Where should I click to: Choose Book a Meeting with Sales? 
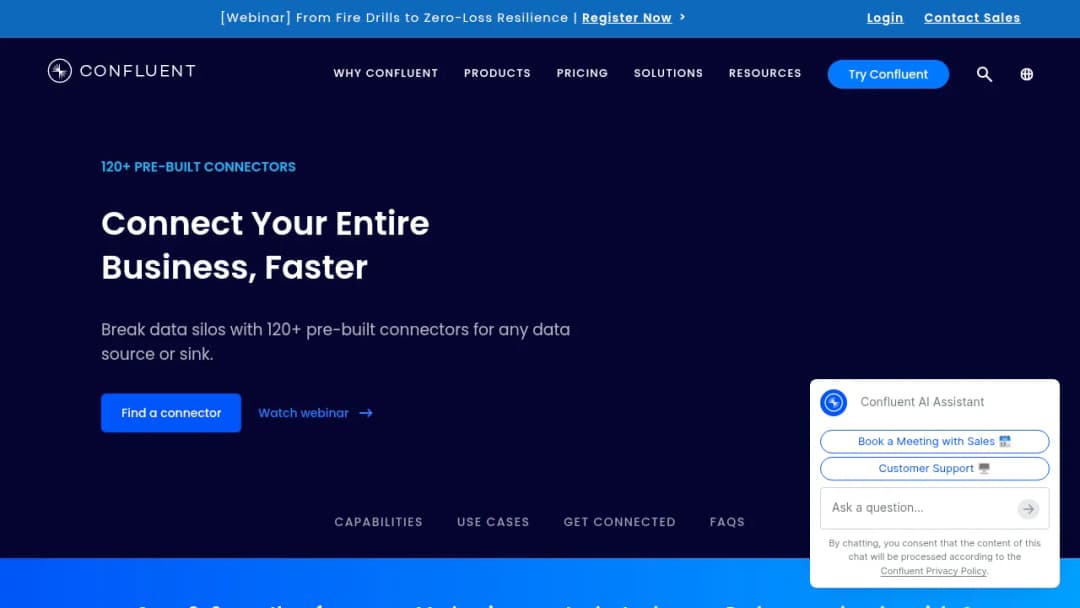tap(935, 441)
